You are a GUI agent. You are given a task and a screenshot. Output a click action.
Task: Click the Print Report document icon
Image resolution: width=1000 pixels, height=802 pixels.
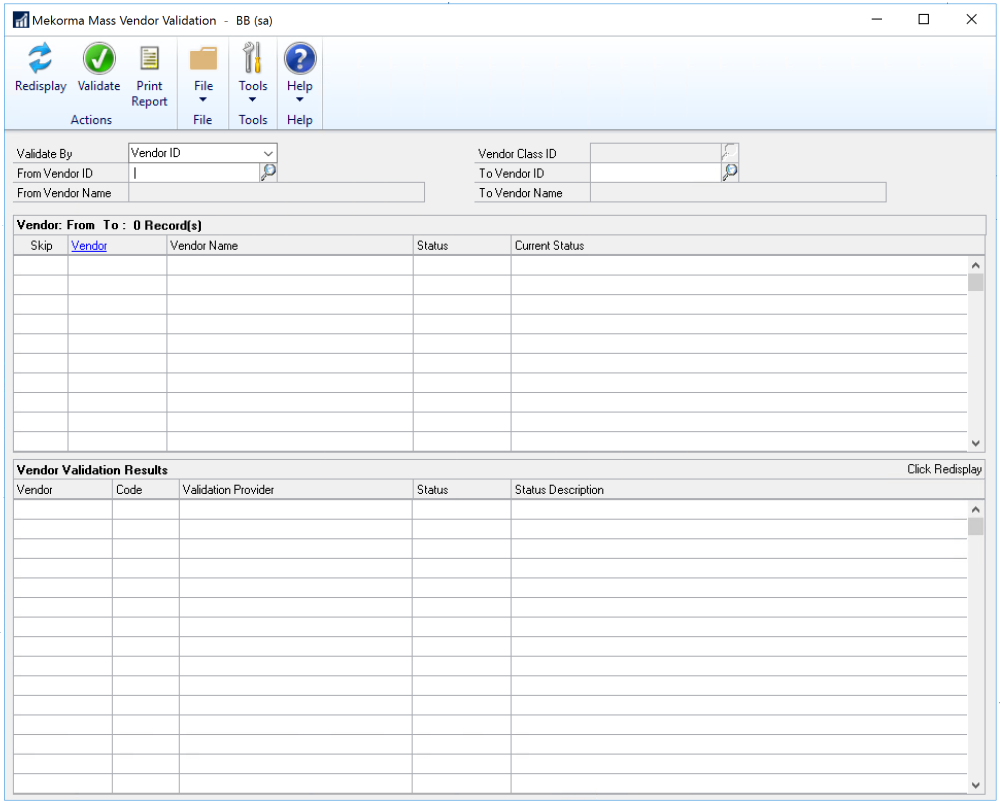pyautogui.click(x=149, y=59)
